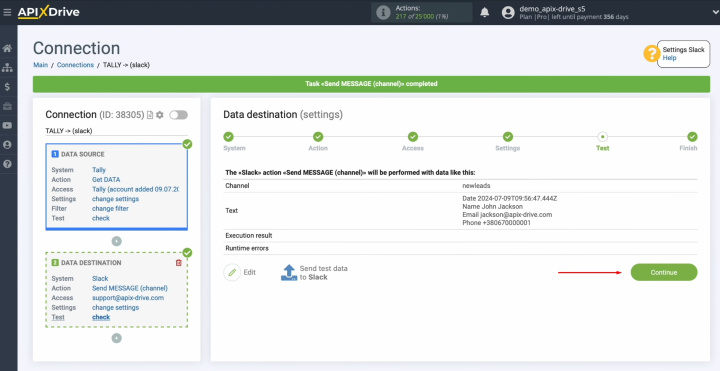
Task: Open the actions info icon
Action: coord(383,12)
